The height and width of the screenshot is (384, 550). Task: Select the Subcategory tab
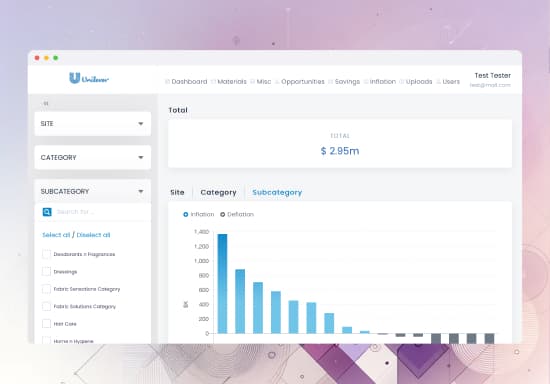click(x=277, y=193)
